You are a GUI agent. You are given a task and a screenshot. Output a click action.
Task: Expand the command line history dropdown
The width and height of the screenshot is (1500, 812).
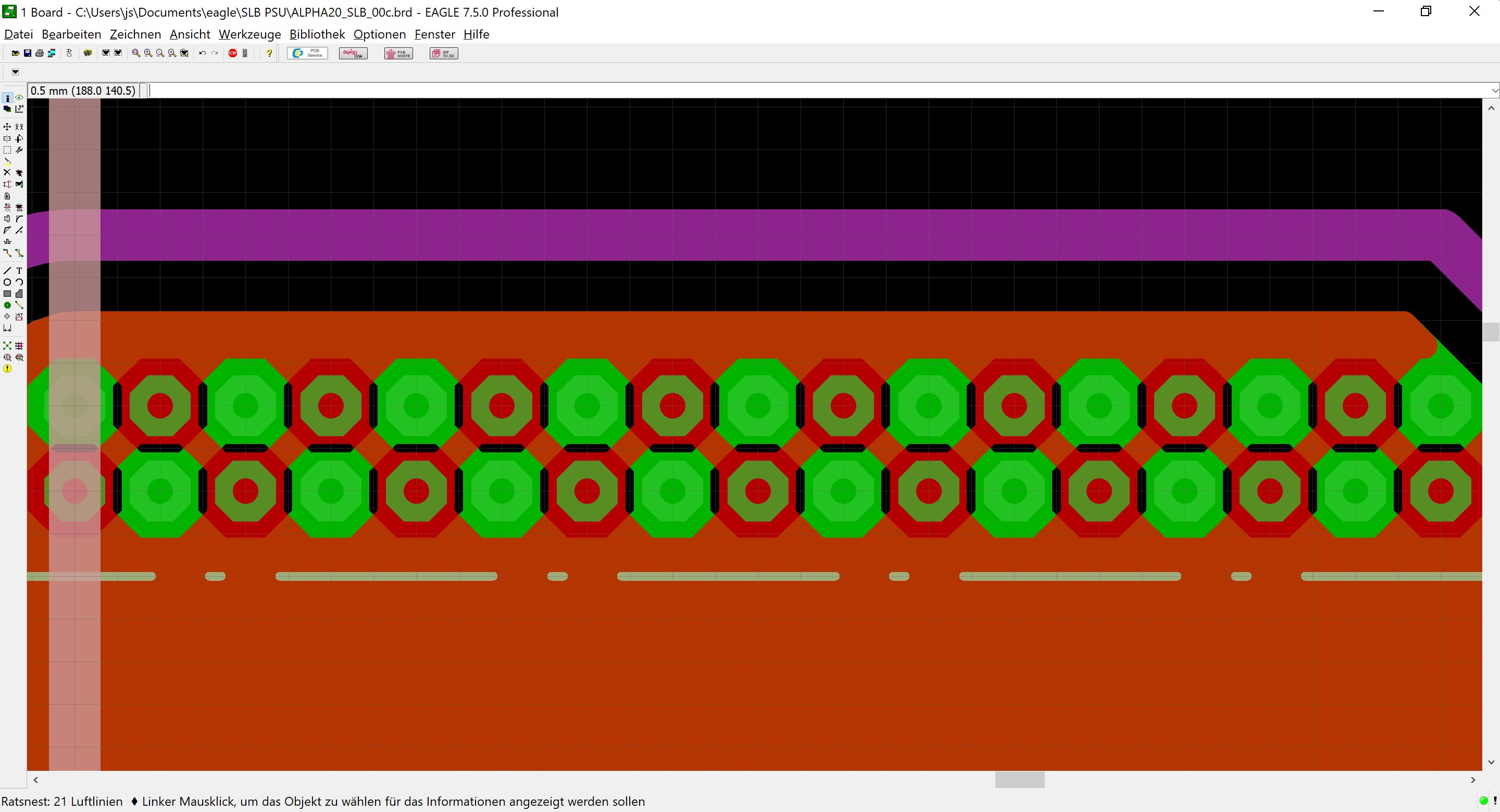(x=1495, y=90)
